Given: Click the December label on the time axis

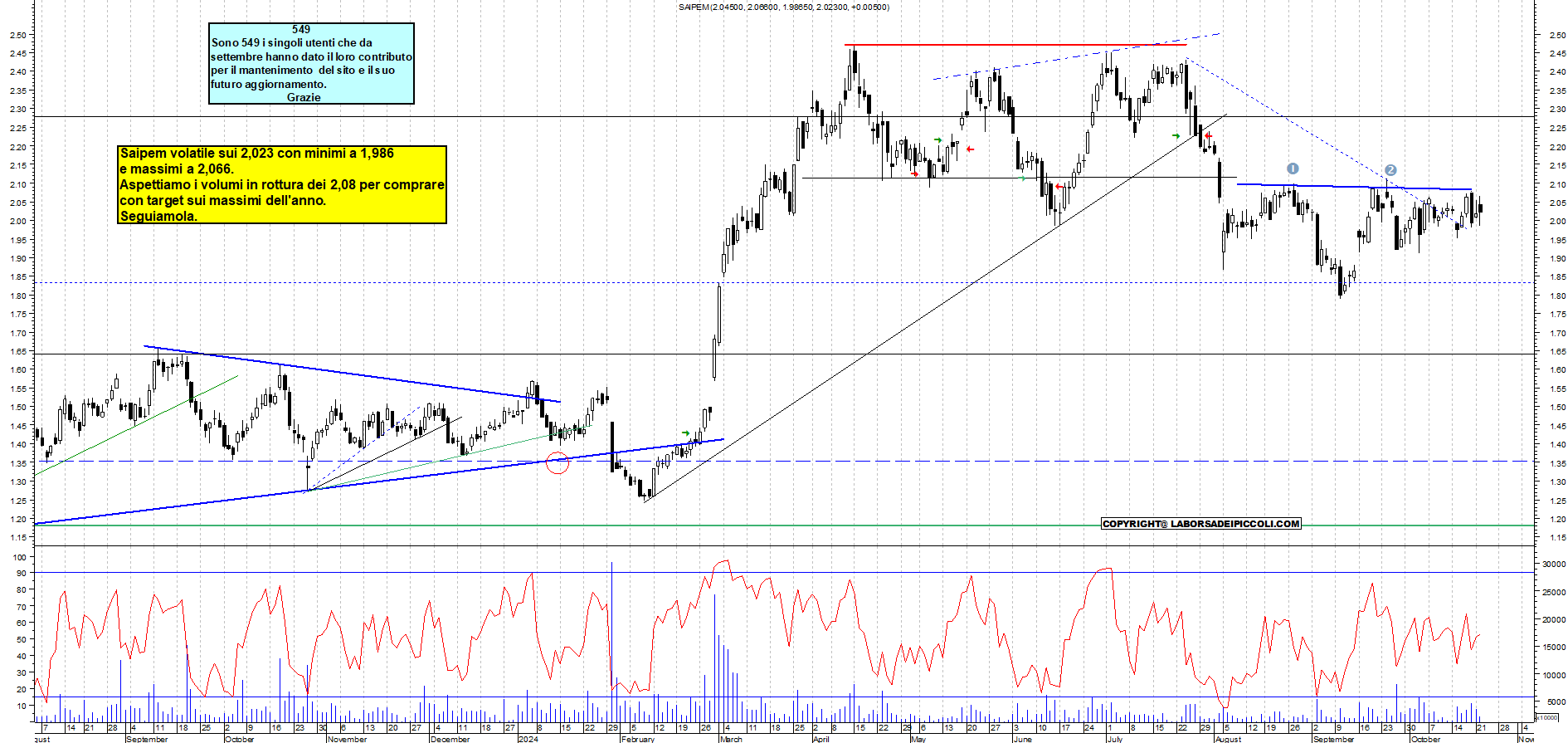Looking at the screenshot, I should coord(450,739).
